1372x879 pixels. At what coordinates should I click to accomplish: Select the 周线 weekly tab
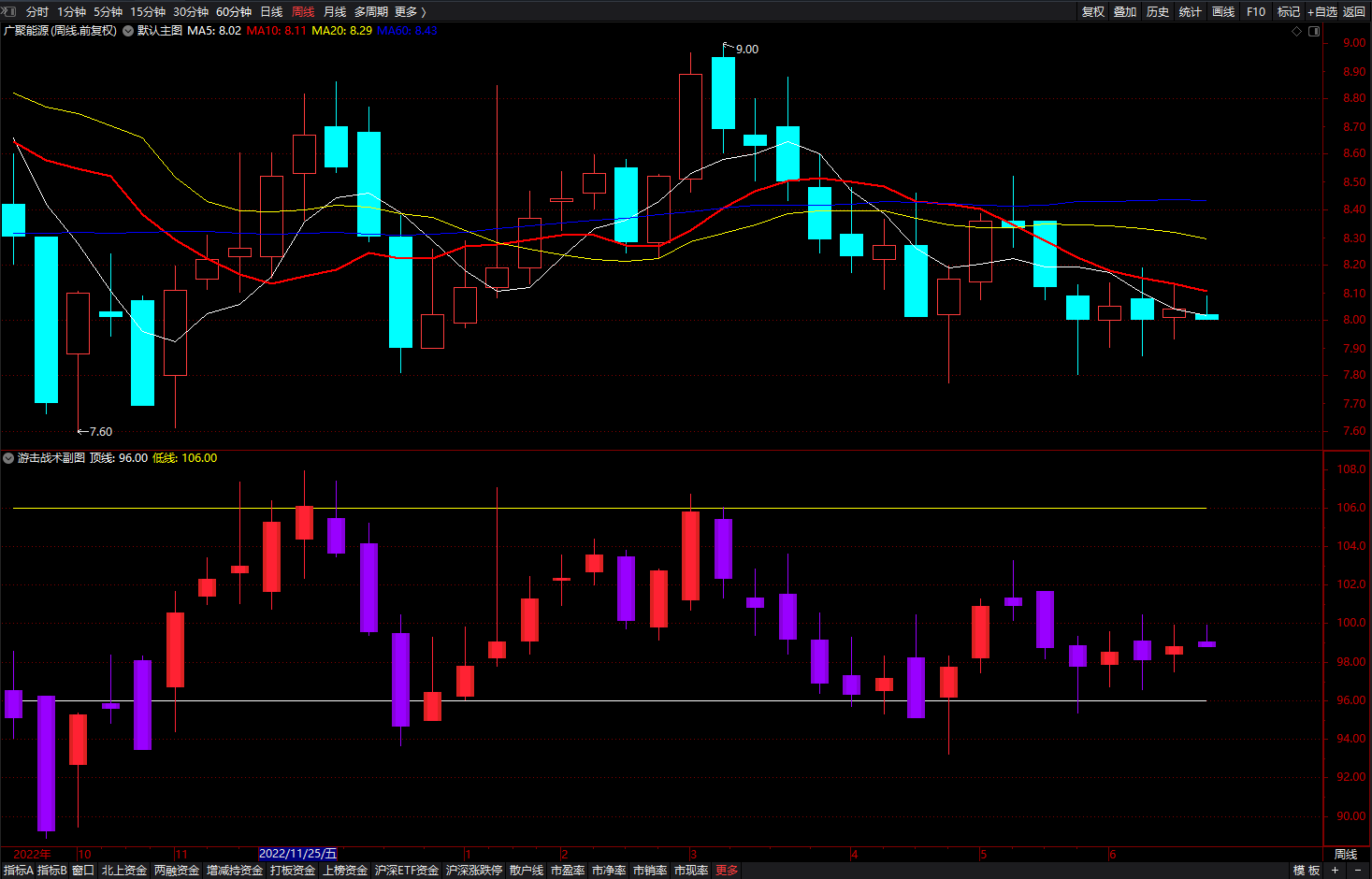[303, 11]
